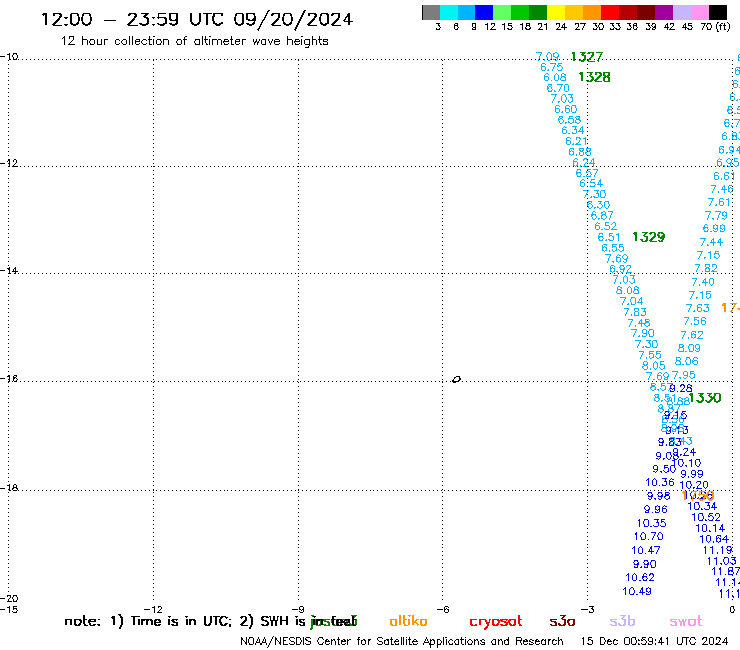Click the wave height value 6.75
This screenshot has height=650, width=740.
point(552,67)
